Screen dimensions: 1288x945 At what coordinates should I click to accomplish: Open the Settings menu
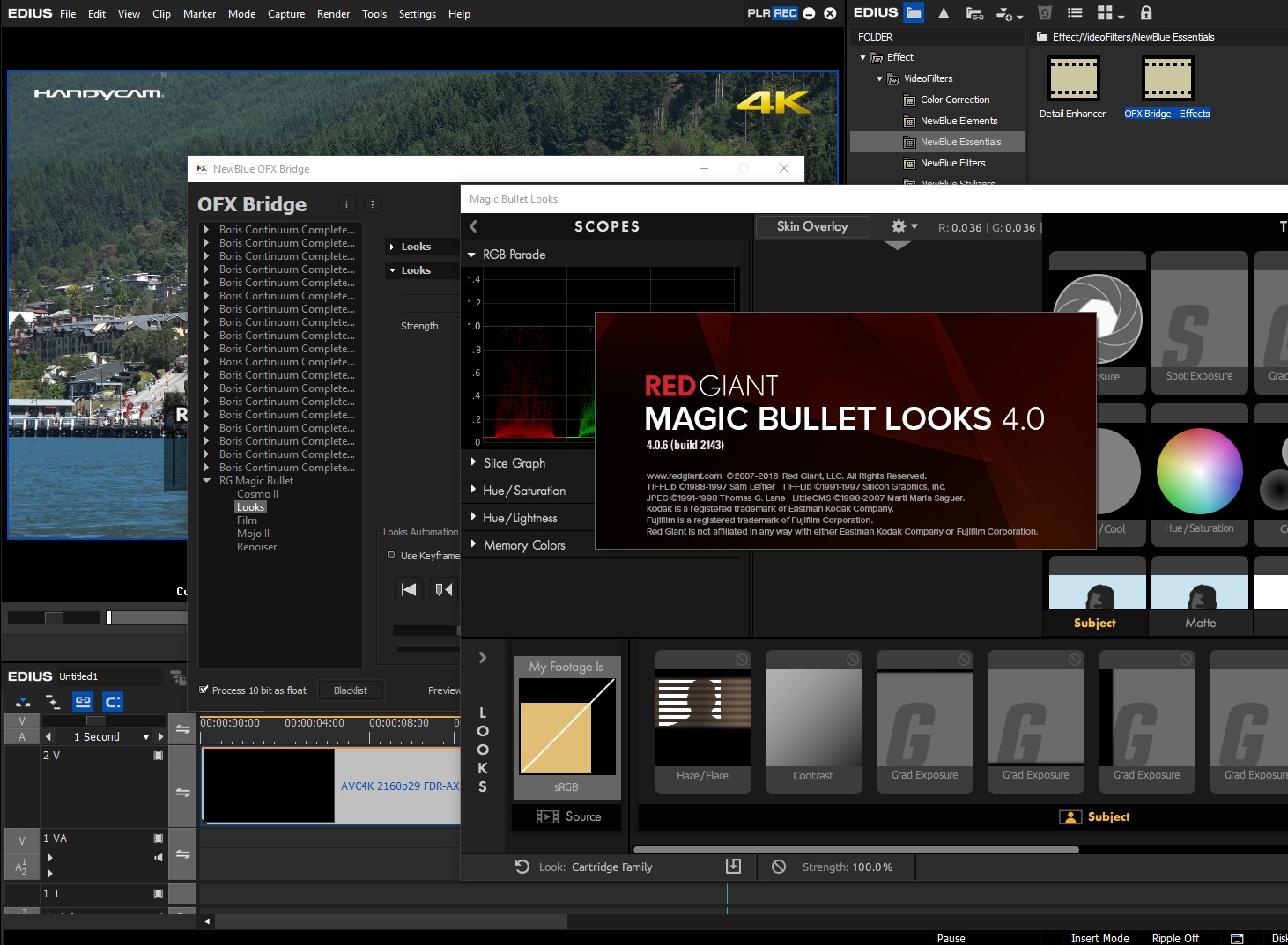[418, 14]
